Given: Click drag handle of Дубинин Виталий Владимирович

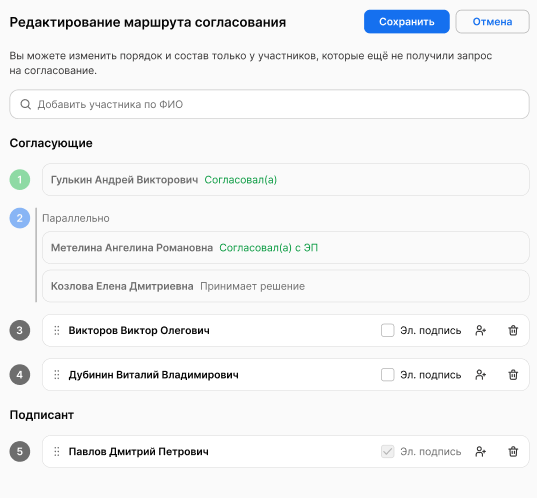Looking at the screenshot, I should point(57,375).
